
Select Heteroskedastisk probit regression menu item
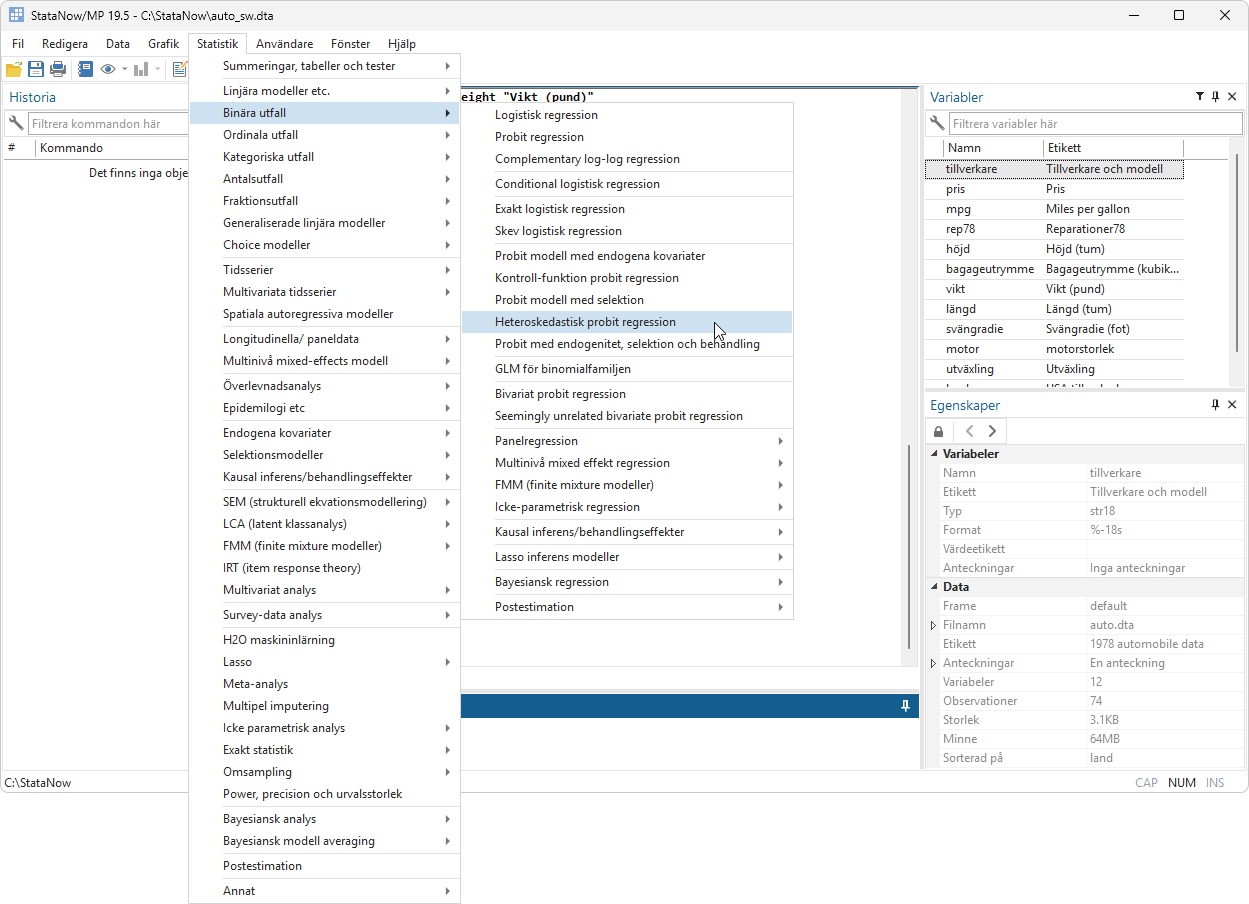(585, 322)
